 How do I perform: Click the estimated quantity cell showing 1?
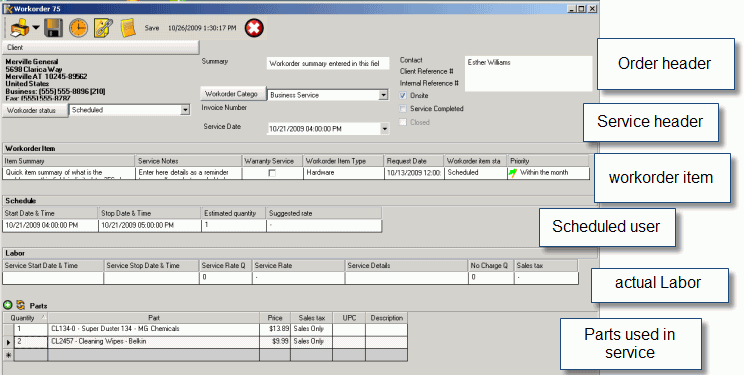point(234,225)
